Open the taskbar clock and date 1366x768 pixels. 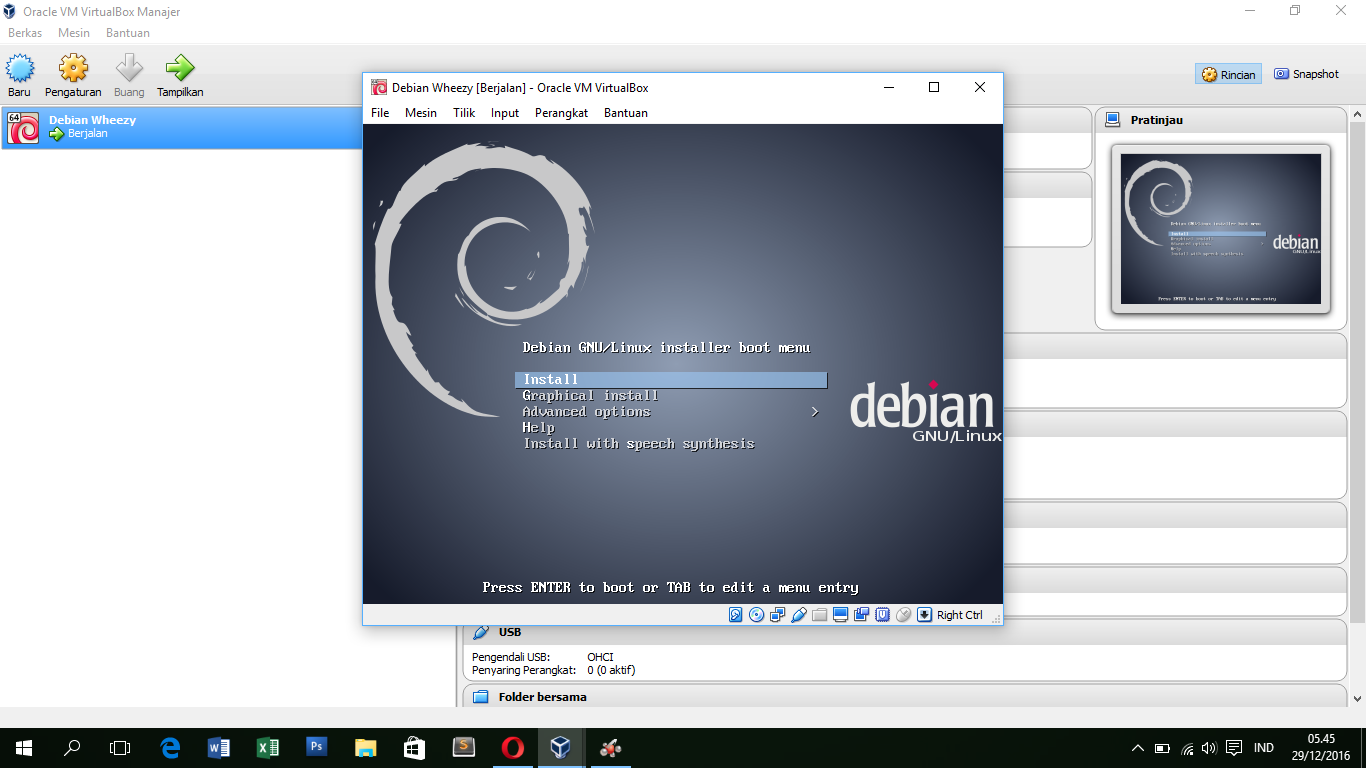(x=1321, y=748)
